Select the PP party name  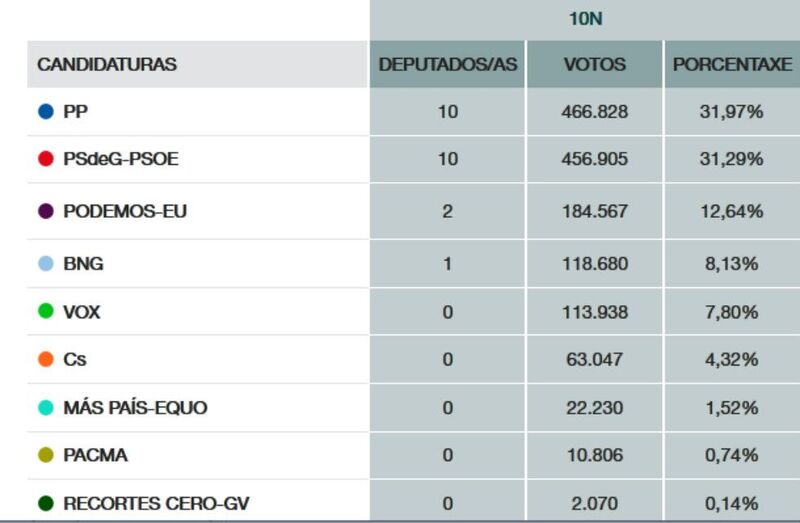[75, 112]
